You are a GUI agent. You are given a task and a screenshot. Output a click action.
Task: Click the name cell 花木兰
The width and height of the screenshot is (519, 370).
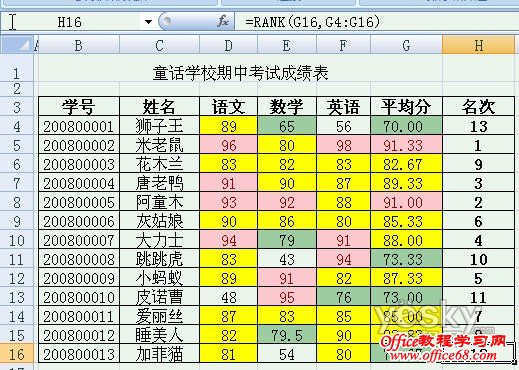(159, 164)
